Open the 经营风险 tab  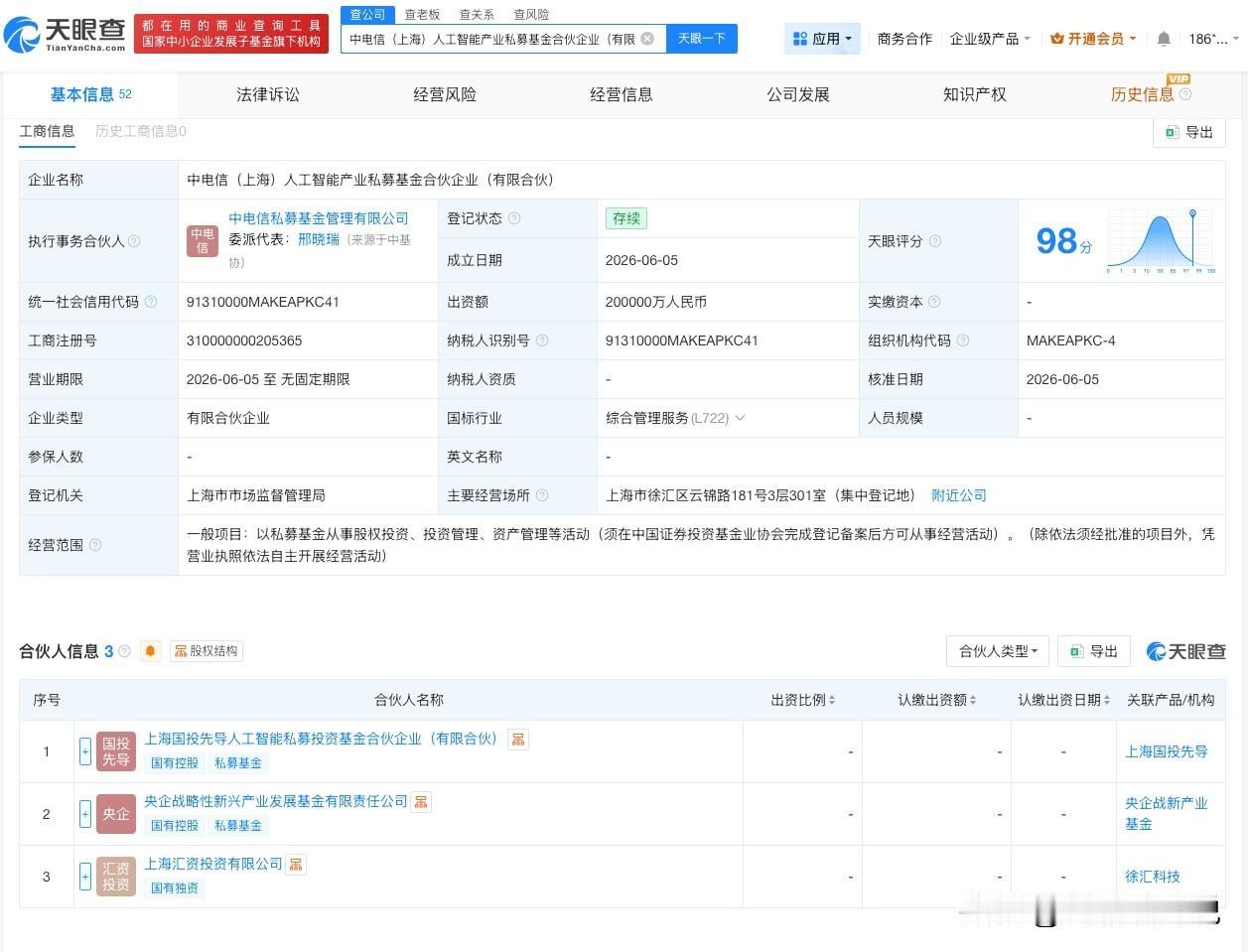point(445,94)
